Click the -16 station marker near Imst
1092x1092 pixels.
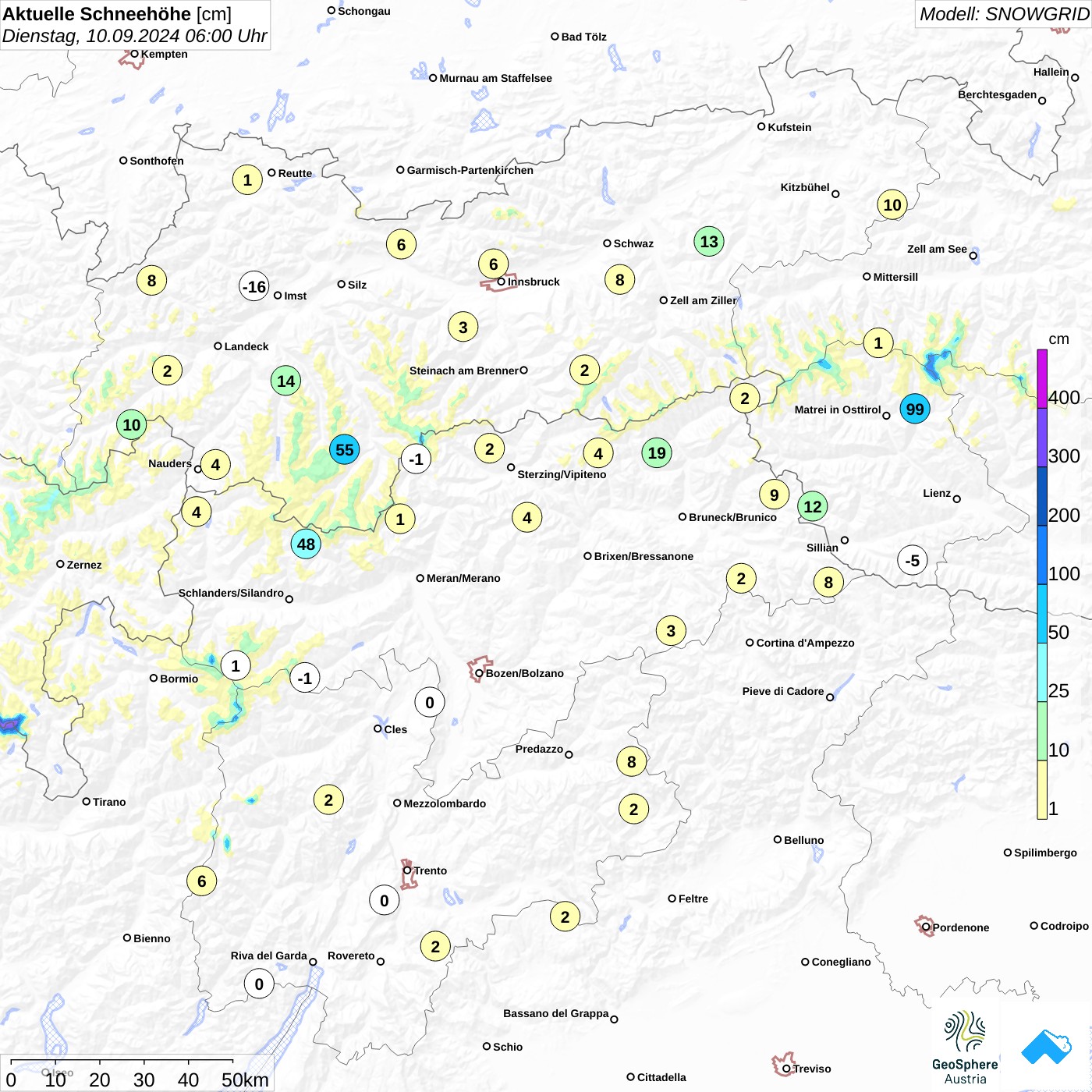point(254,286)
